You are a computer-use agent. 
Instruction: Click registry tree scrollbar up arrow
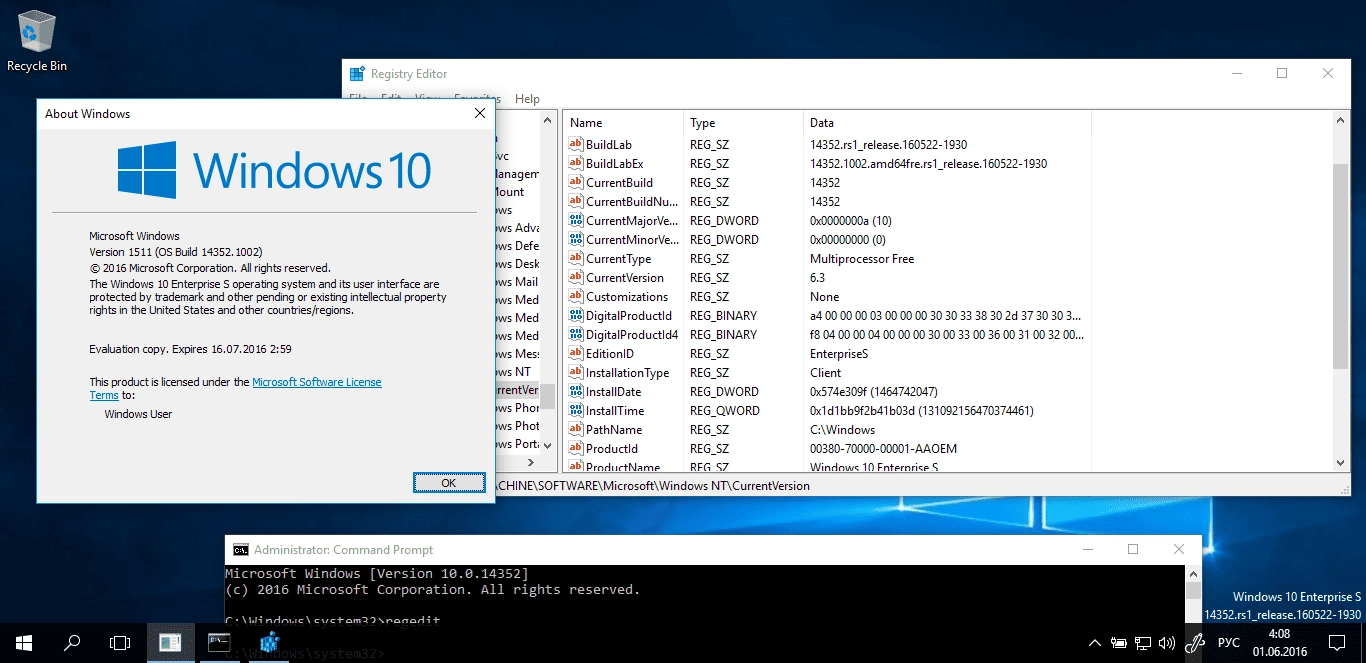(548, 120)
